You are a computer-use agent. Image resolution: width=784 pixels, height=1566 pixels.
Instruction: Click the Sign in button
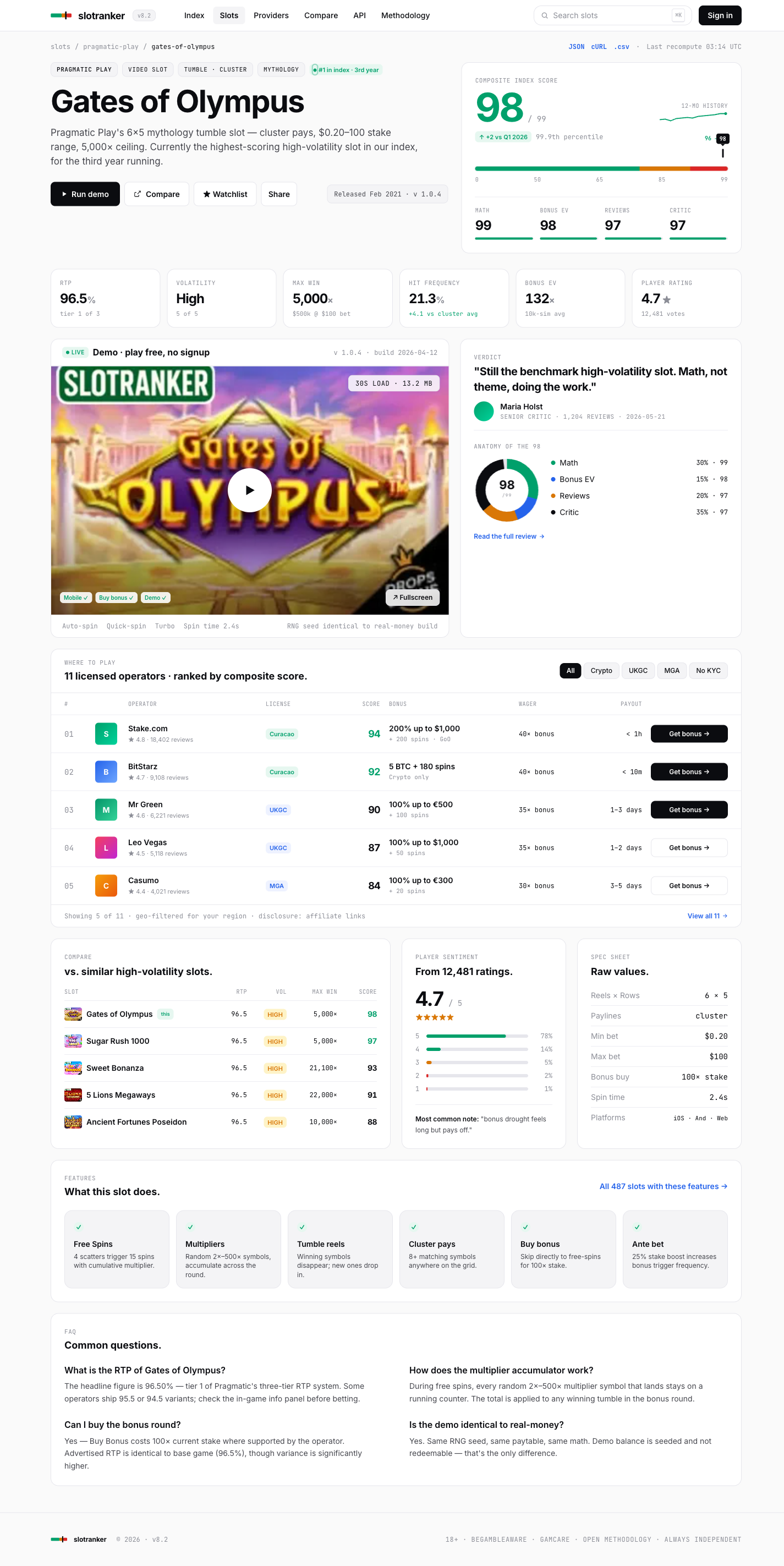coord(720,15)
